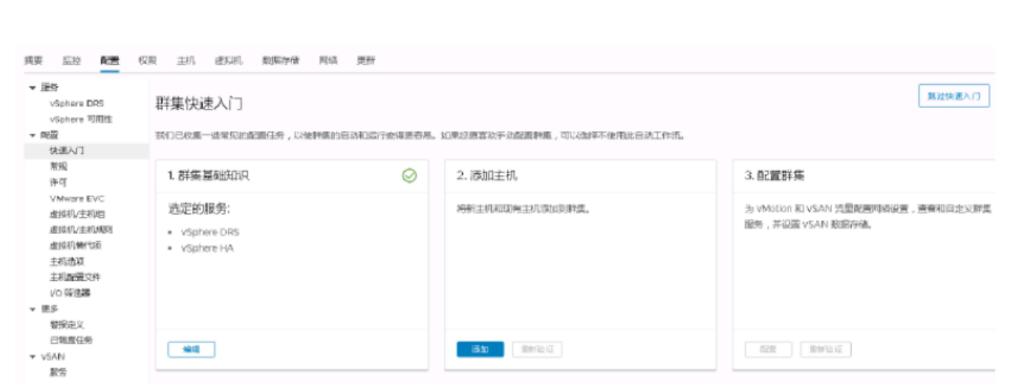Screen dimensions: 1033x384
Task: Open the 虚拟机 (VMs) tab
Action: (x=229, y=61)
